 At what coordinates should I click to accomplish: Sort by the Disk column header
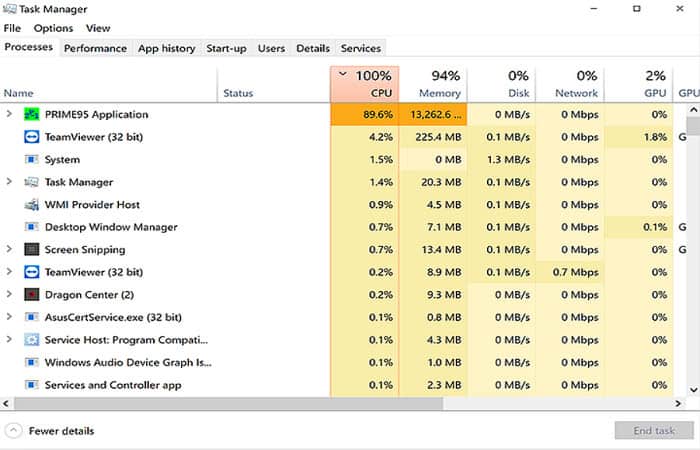click(x=501, y=84)
